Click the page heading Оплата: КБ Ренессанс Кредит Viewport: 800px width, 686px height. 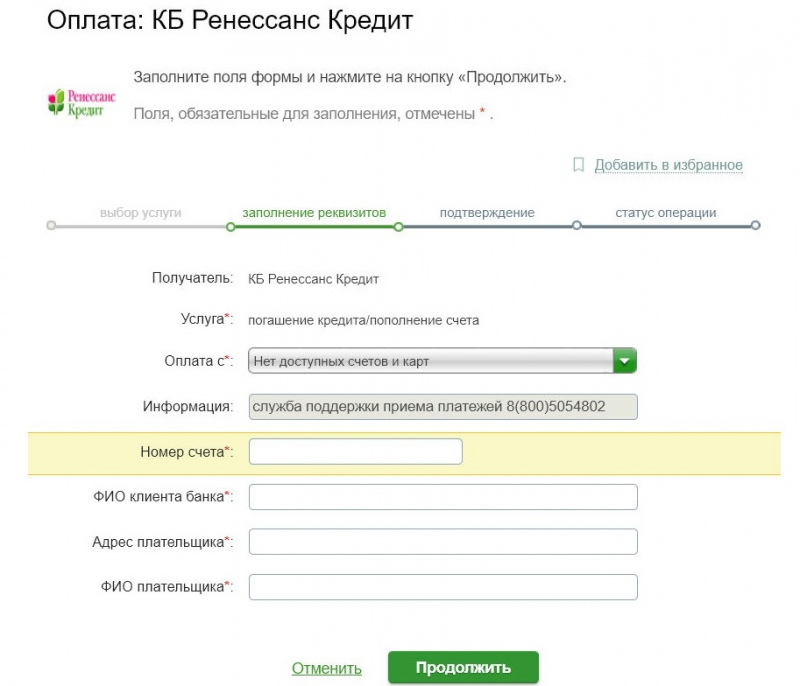230,20
